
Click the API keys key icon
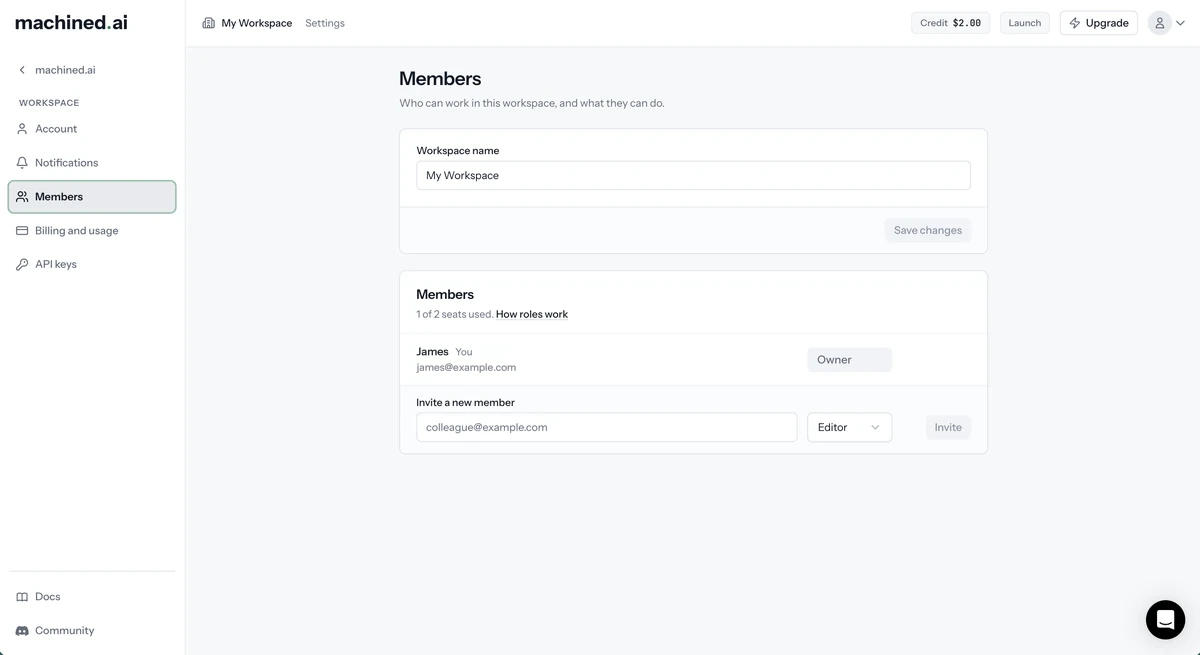pyautogui.click(x=22, y=265)
